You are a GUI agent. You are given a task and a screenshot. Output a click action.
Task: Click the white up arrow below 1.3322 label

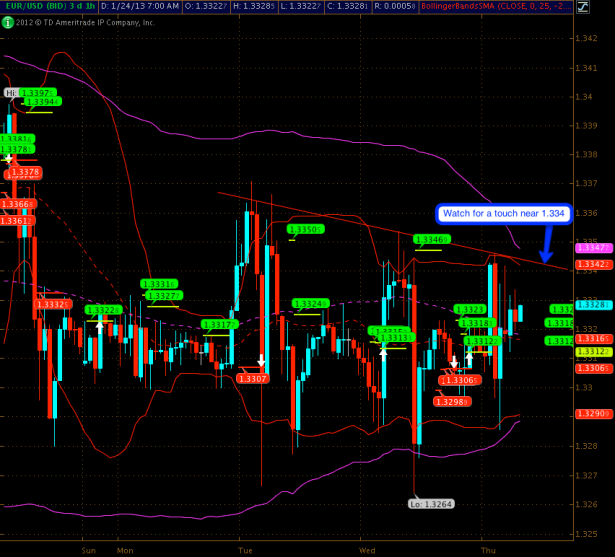(100, 324)
